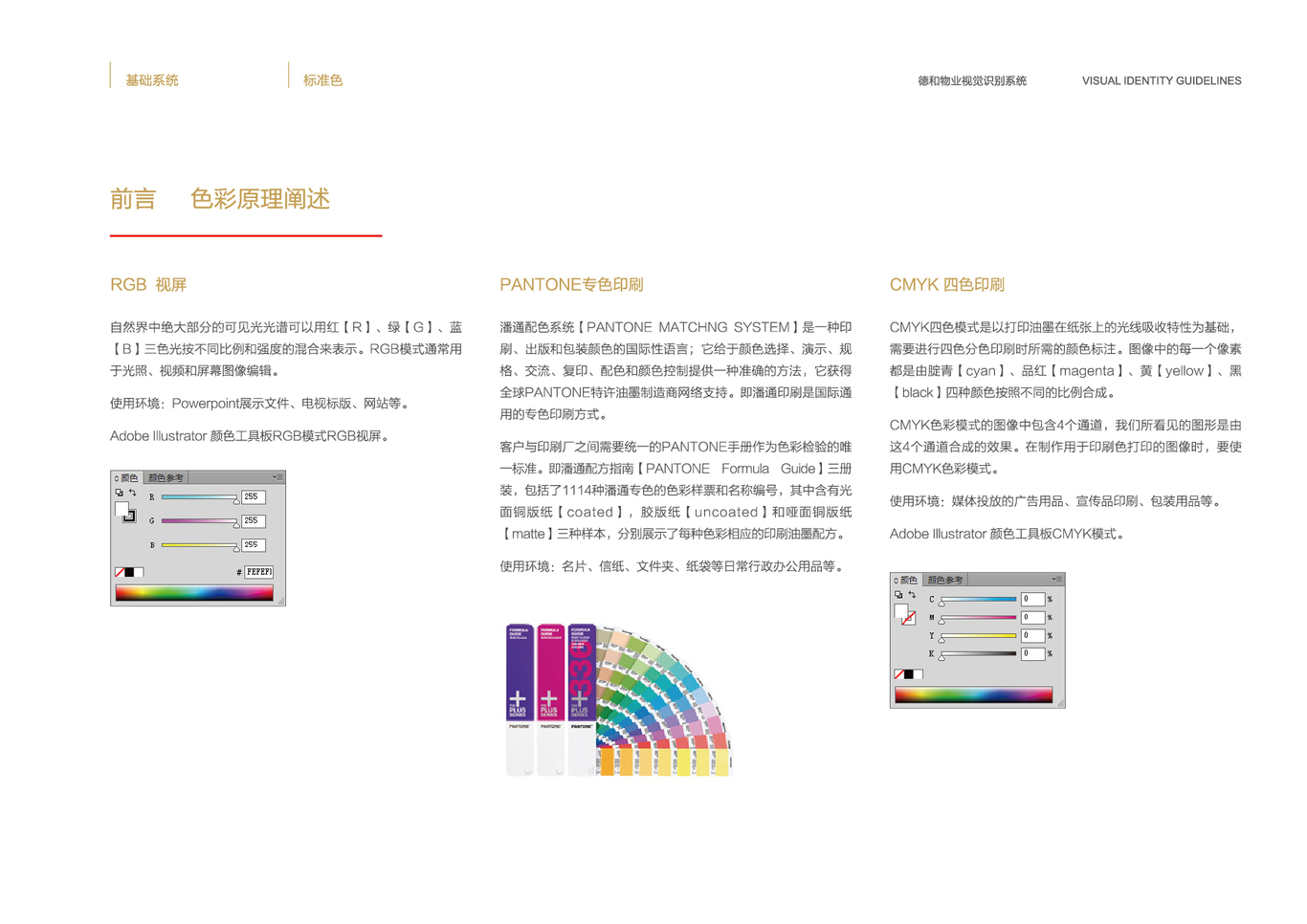The image size is (1307, 924).
Task: Click the hex color field in RGB panel
Action: (258, 572)
